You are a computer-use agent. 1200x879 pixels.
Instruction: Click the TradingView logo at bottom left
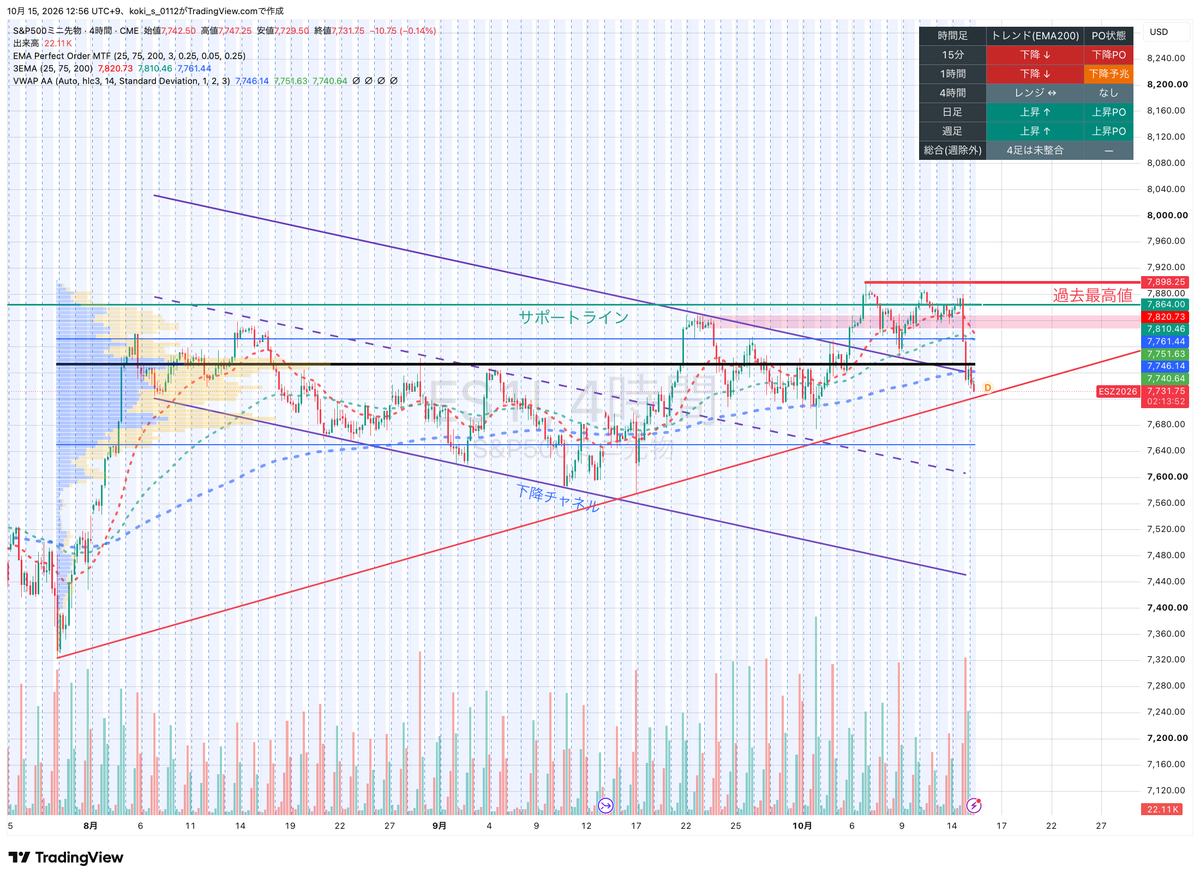pos(66,858)
